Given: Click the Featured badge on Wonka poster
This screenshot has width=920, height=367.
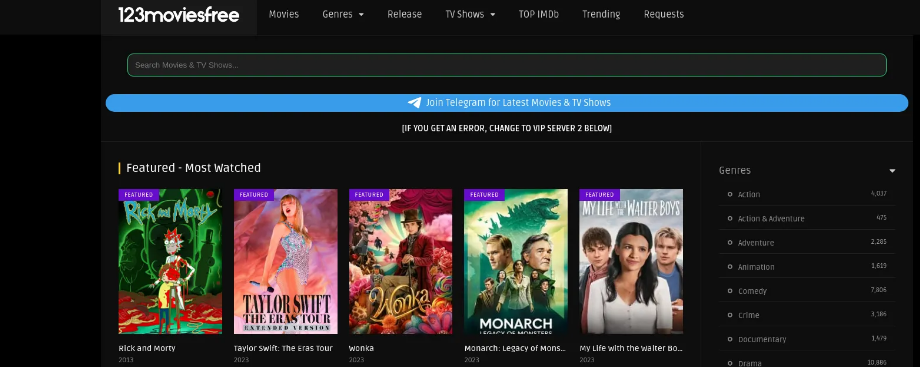Looking at the screenshot, I should coord(368,195).
